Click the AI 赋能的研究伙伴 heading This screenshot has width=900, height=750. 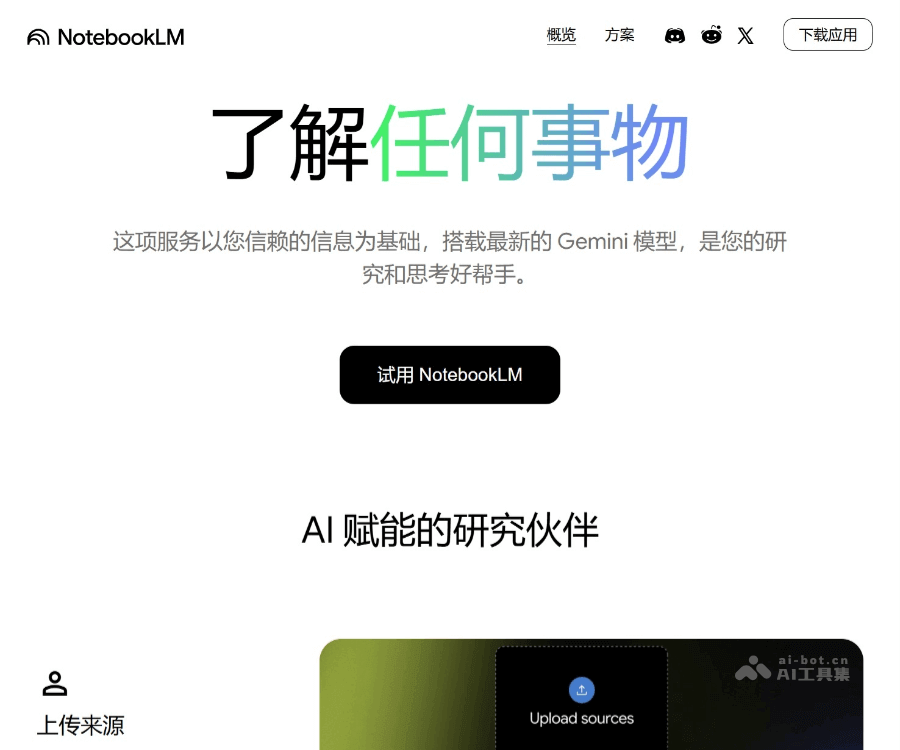click(x=450, y=531)
